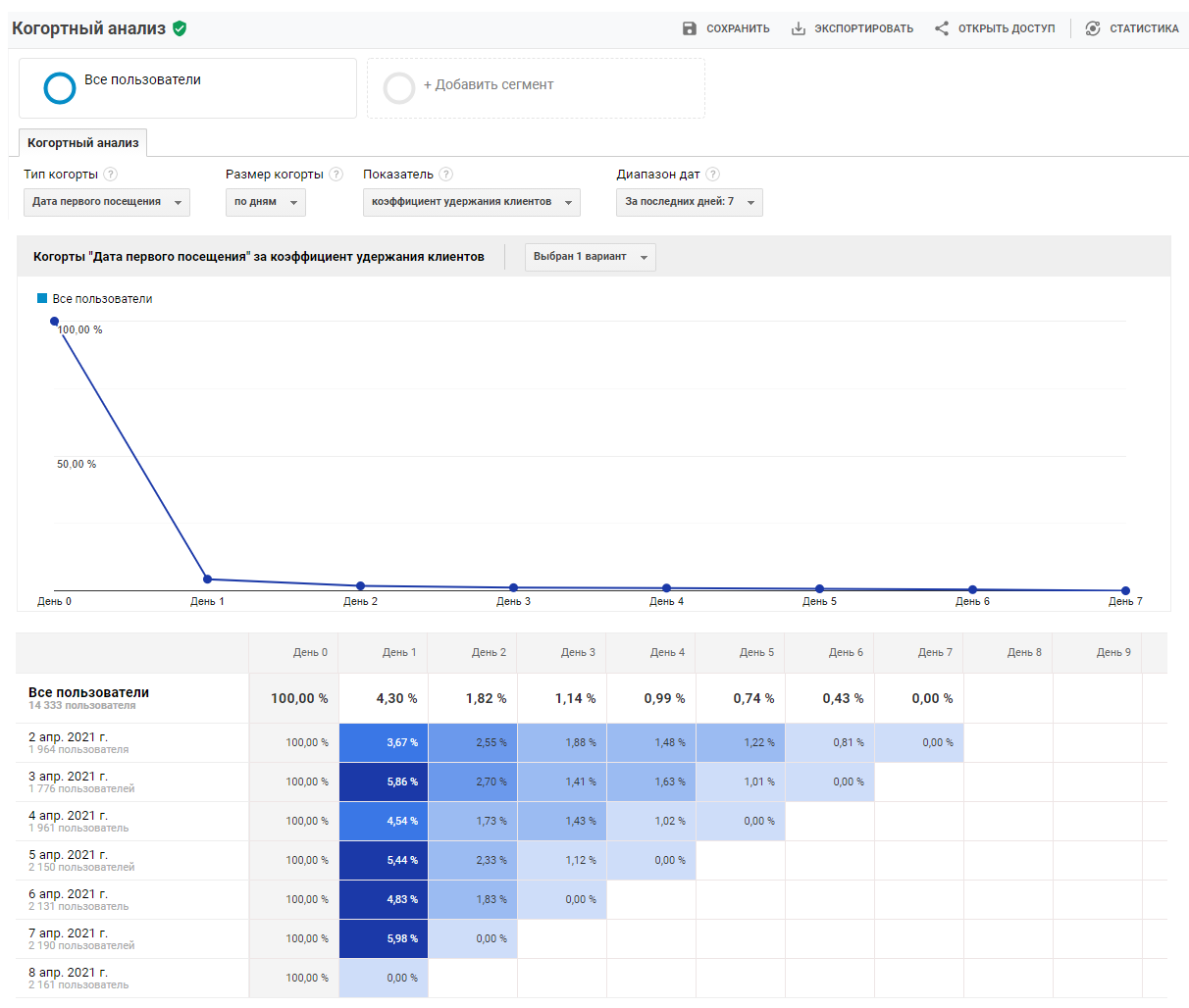Image resolution: width=1189 pixels, height=1008 pixels.
Task: Click the Добавить сегмент radio circle
Action: point(399,87)
